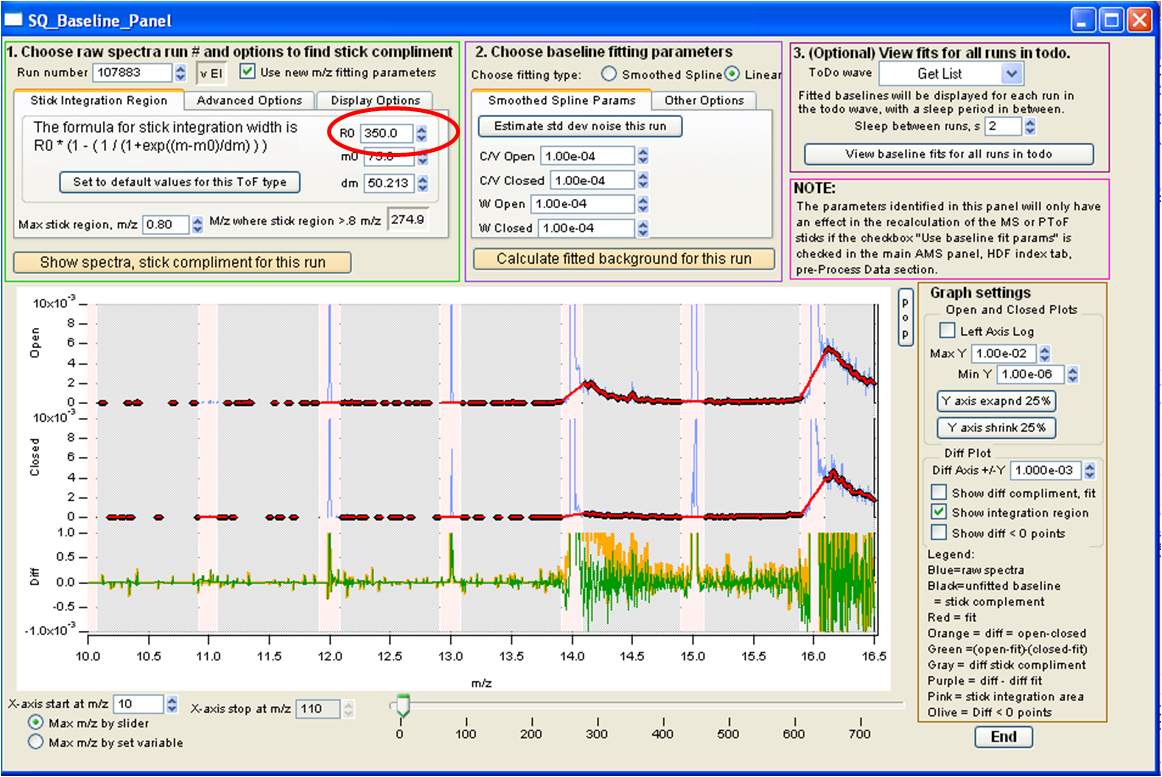Click the Max stick region stepper arrows
The width and height of the screenshot is (1162, 777).
tap(197, 225)
